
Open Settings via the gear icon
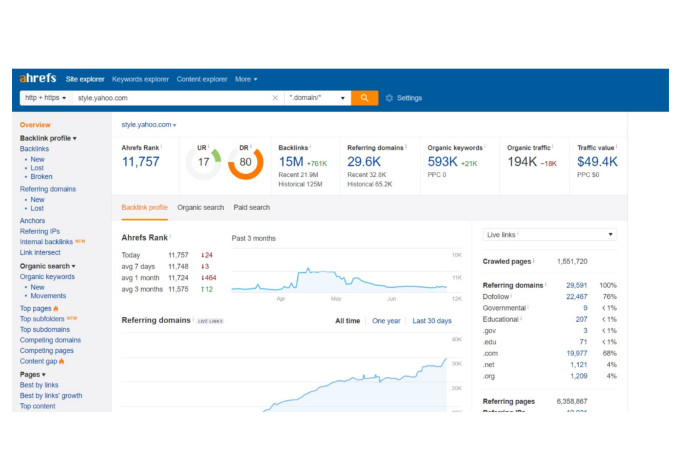[389, 98]
